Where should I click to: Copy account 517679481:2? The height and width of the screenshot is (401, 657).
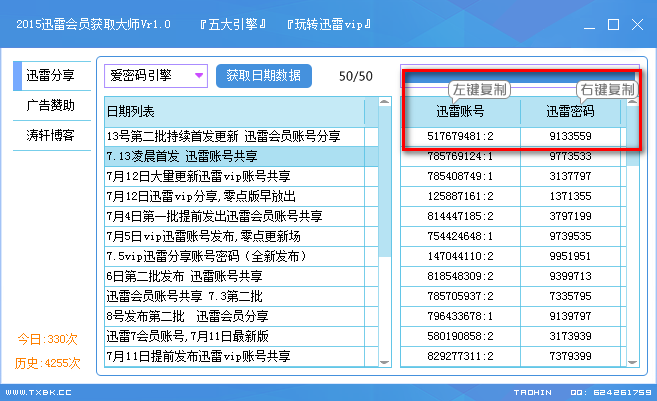point(460,136)
